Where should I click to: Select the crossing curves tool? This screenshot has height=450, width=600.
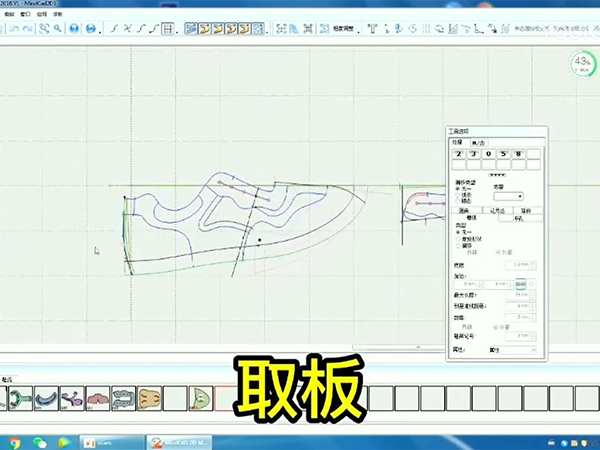(128, 29)
